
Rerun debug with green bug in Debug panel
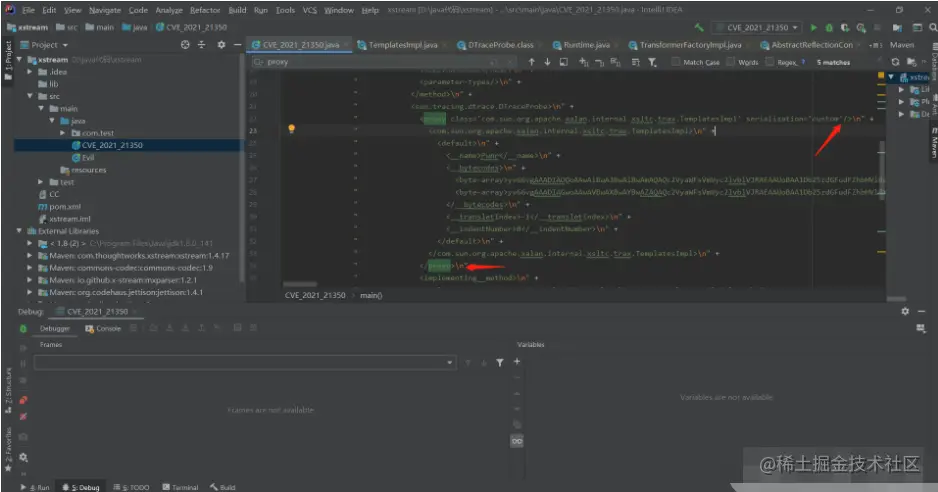coord(23,329)
